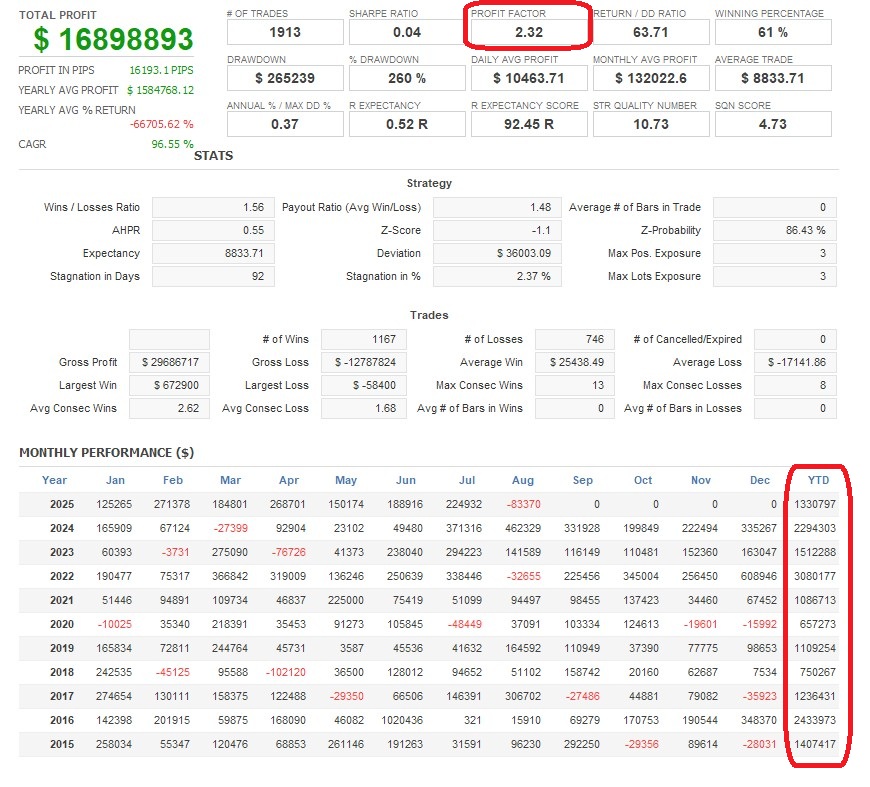The height and width of the screenshot is (787, 870).
Task: Click the Largest Win value $ 672900
Action: coord(169,385)
